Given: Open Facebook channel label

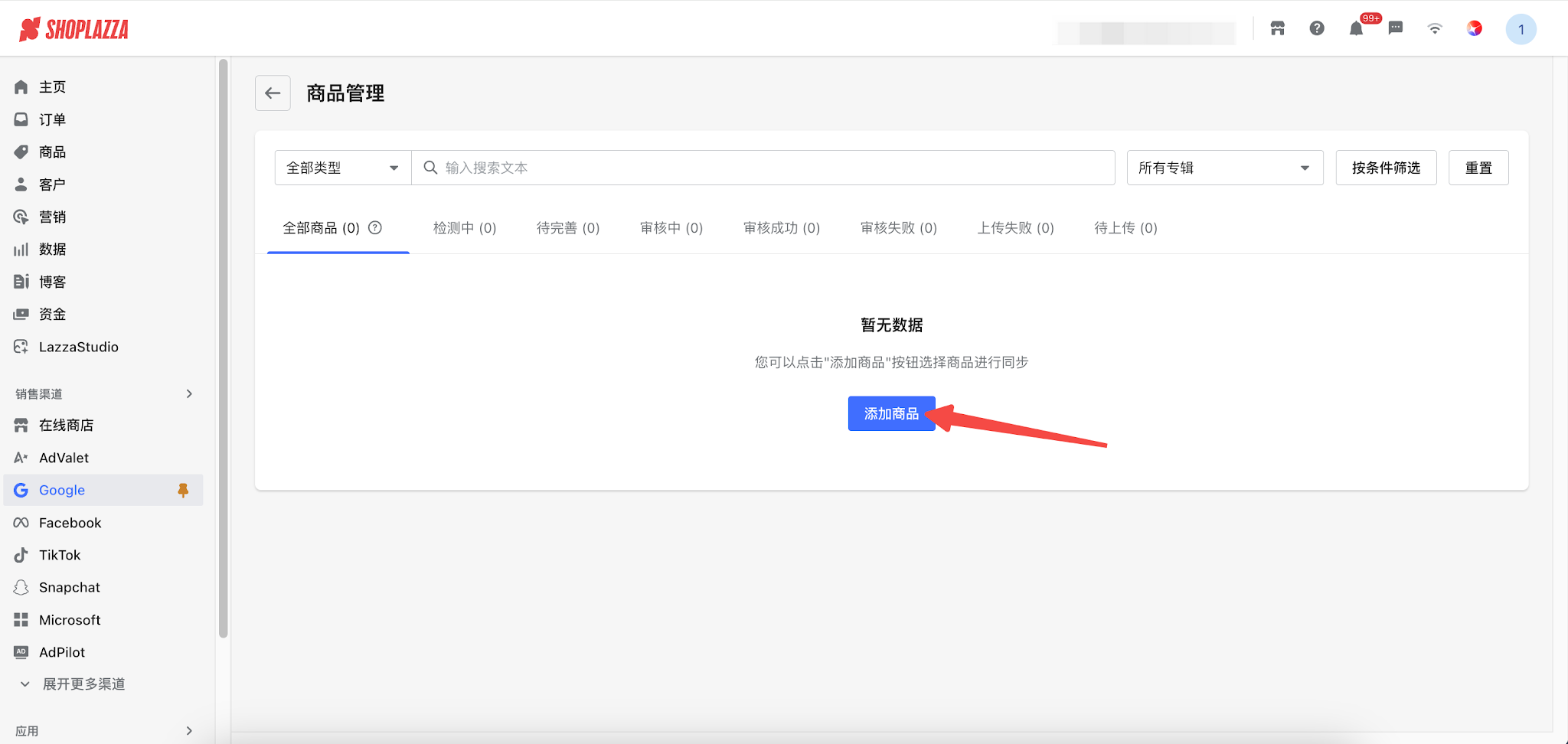Looking at the screenshot, I should pyautogui.click(x=70, y=523).
